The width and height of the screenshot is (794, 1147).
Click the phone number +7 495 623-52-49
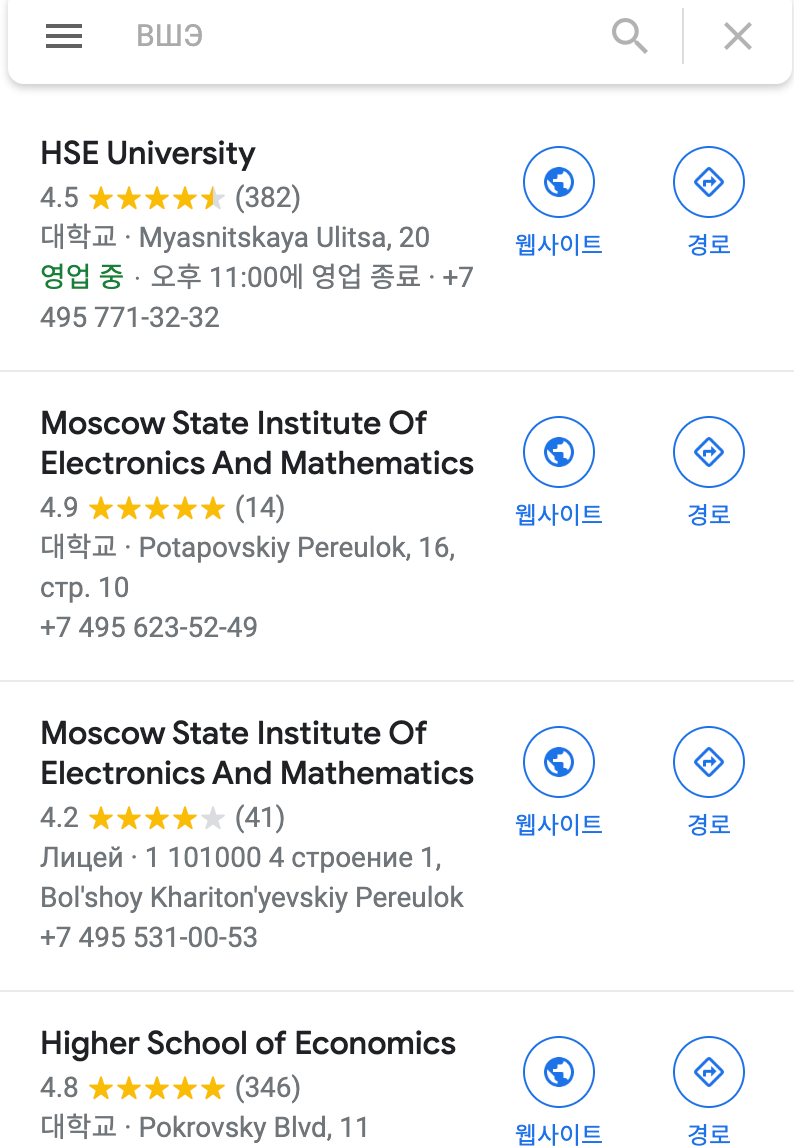pos(149,628)
